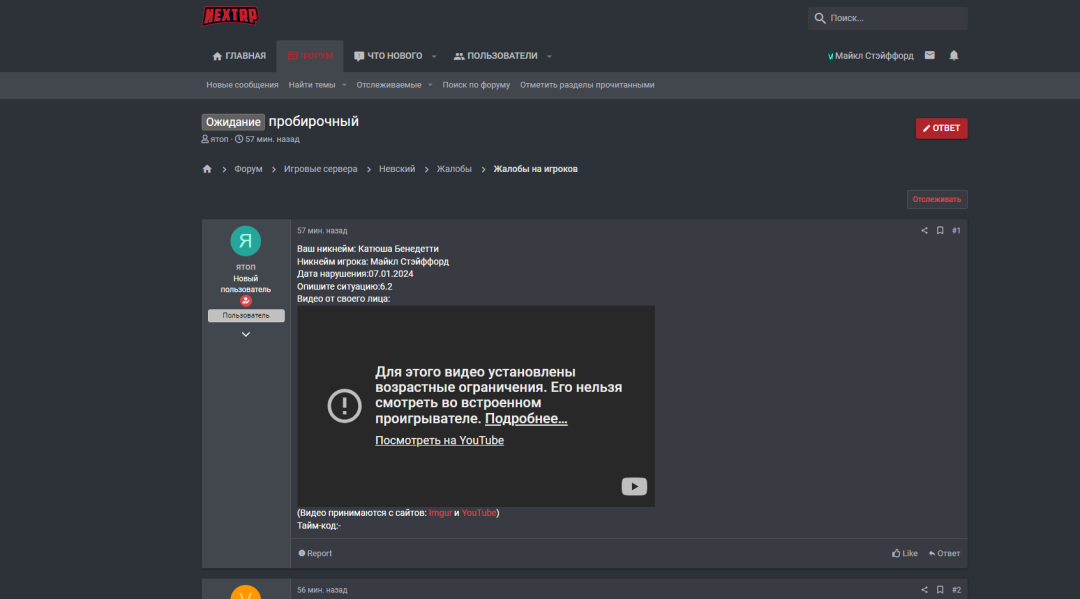Open the #2 post permalink
The image size is (1080, 599).
[956, 590]
